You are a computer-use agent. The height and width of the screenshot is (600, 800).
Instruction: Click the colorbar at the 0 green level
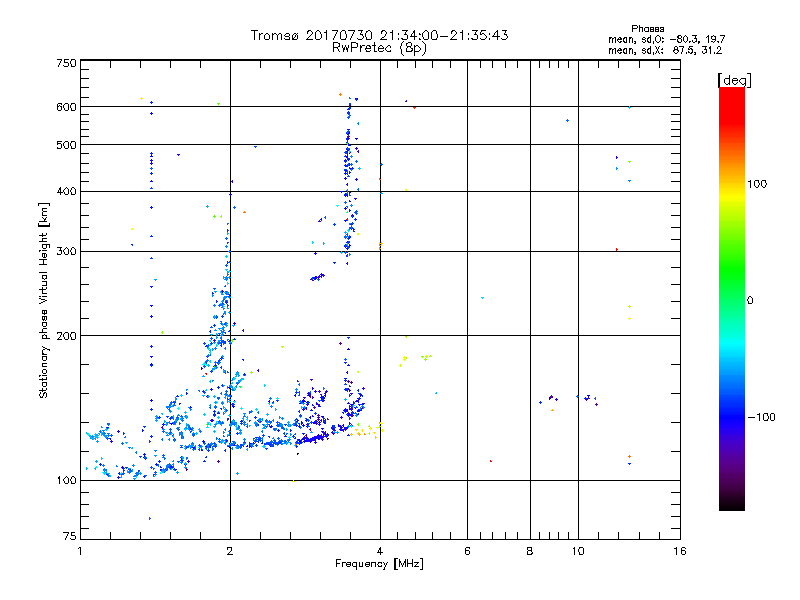(x=732, y=300)
